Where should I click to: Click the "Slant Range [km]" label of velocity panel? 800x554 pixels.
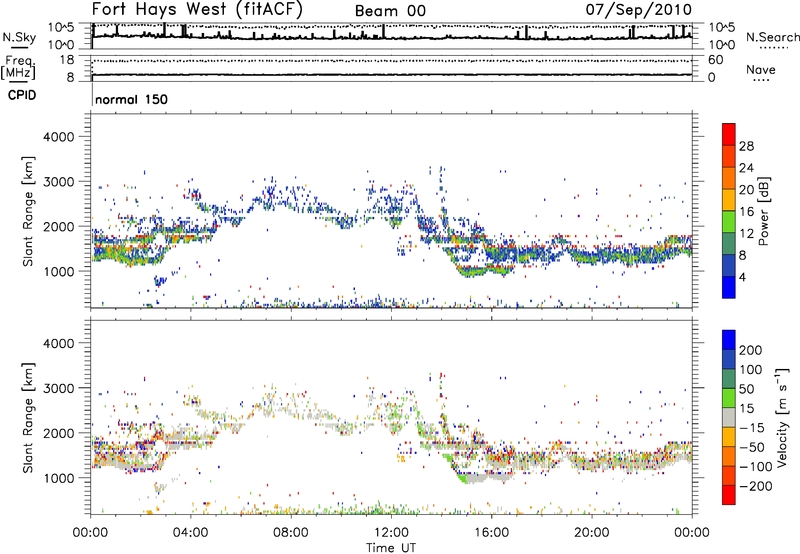28,418
